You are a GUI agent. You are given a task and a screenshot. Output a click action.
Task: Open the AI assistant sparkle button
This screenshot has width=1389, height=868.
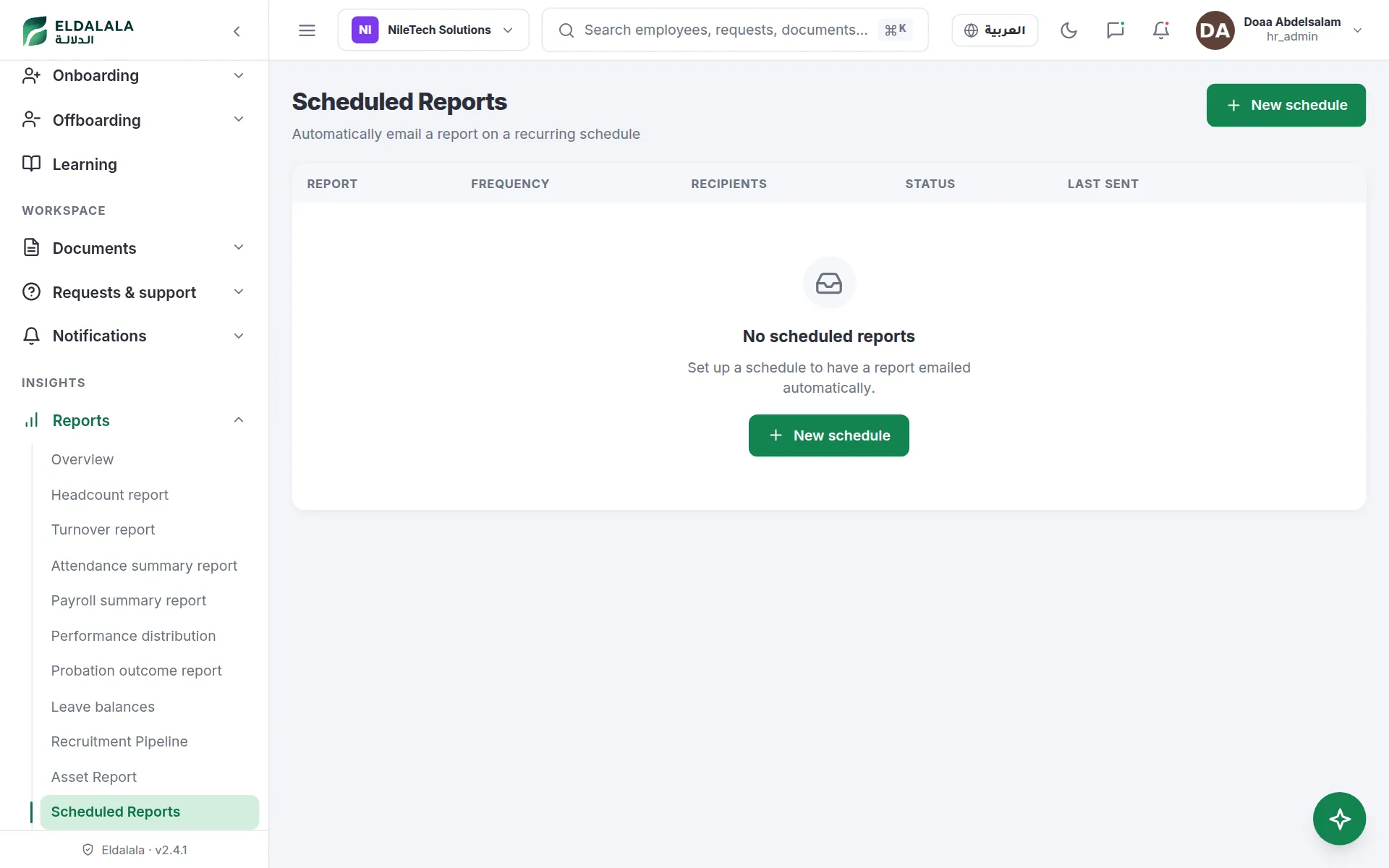click(1339, 819)
